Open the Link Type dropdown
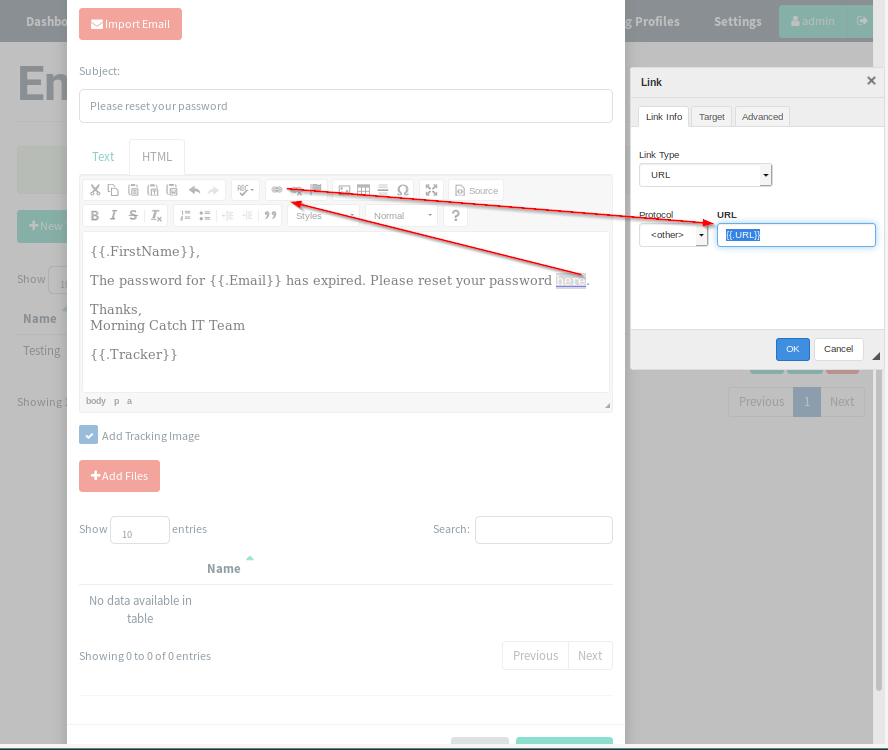This screenshot has height=750, width=888. [x=705, y=175]
